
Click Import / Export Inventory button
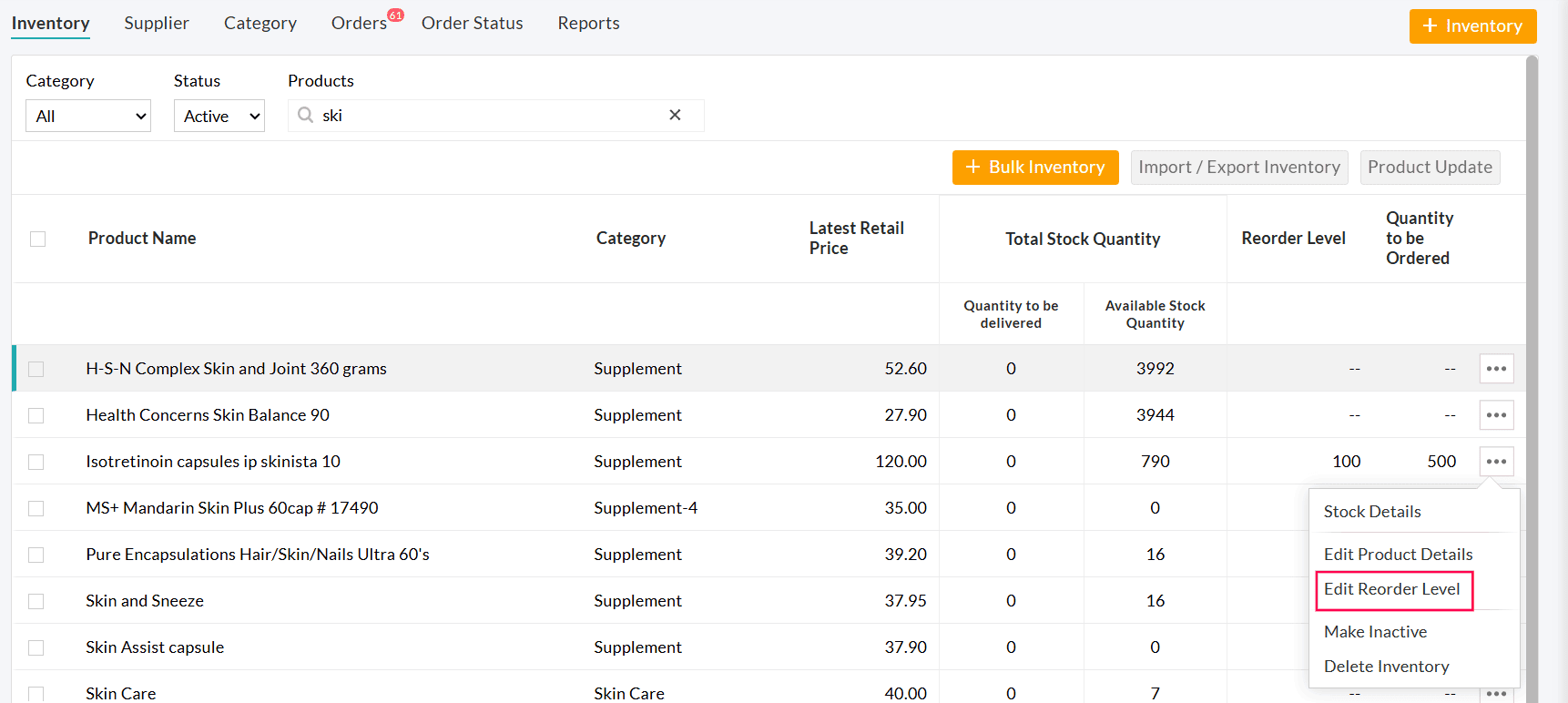pos(1238,168)
